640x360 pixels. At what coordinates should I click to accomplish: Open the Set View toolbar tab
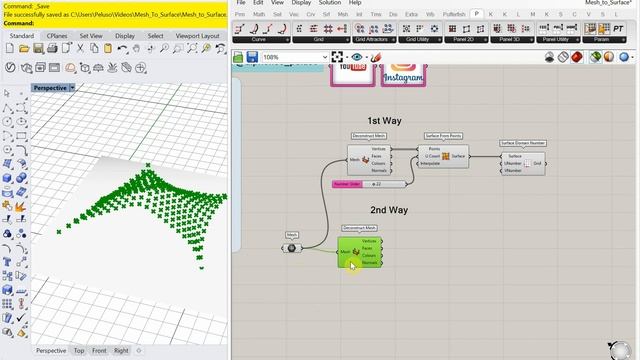point(91,36)
